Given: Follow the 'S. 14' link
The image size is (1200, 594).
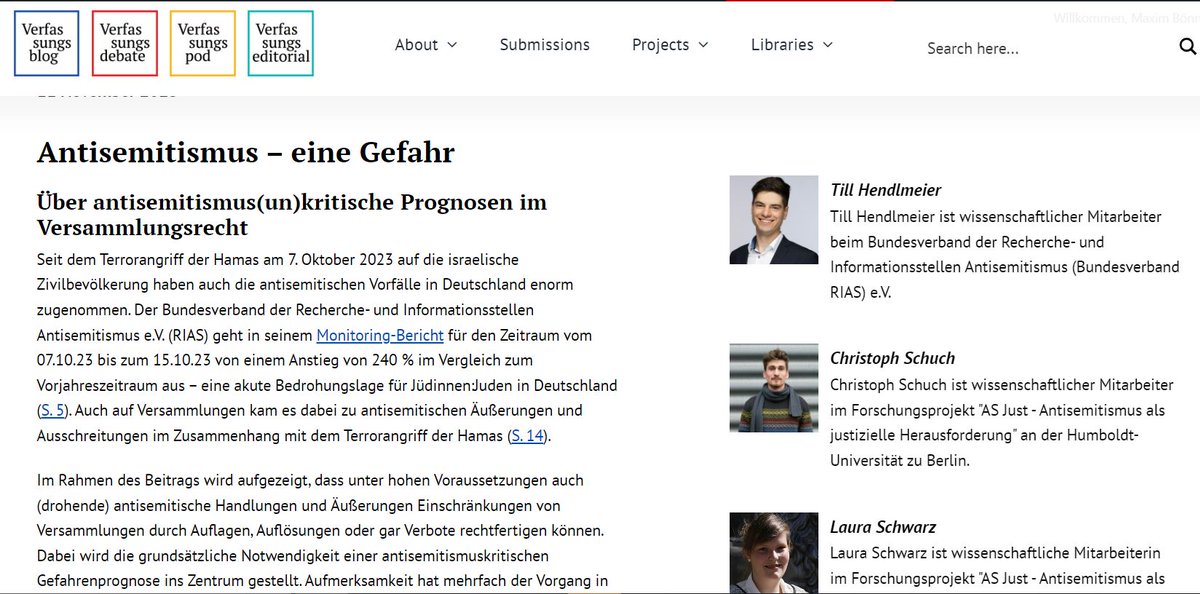Looking at the screenshot, I should click(528, 435).
